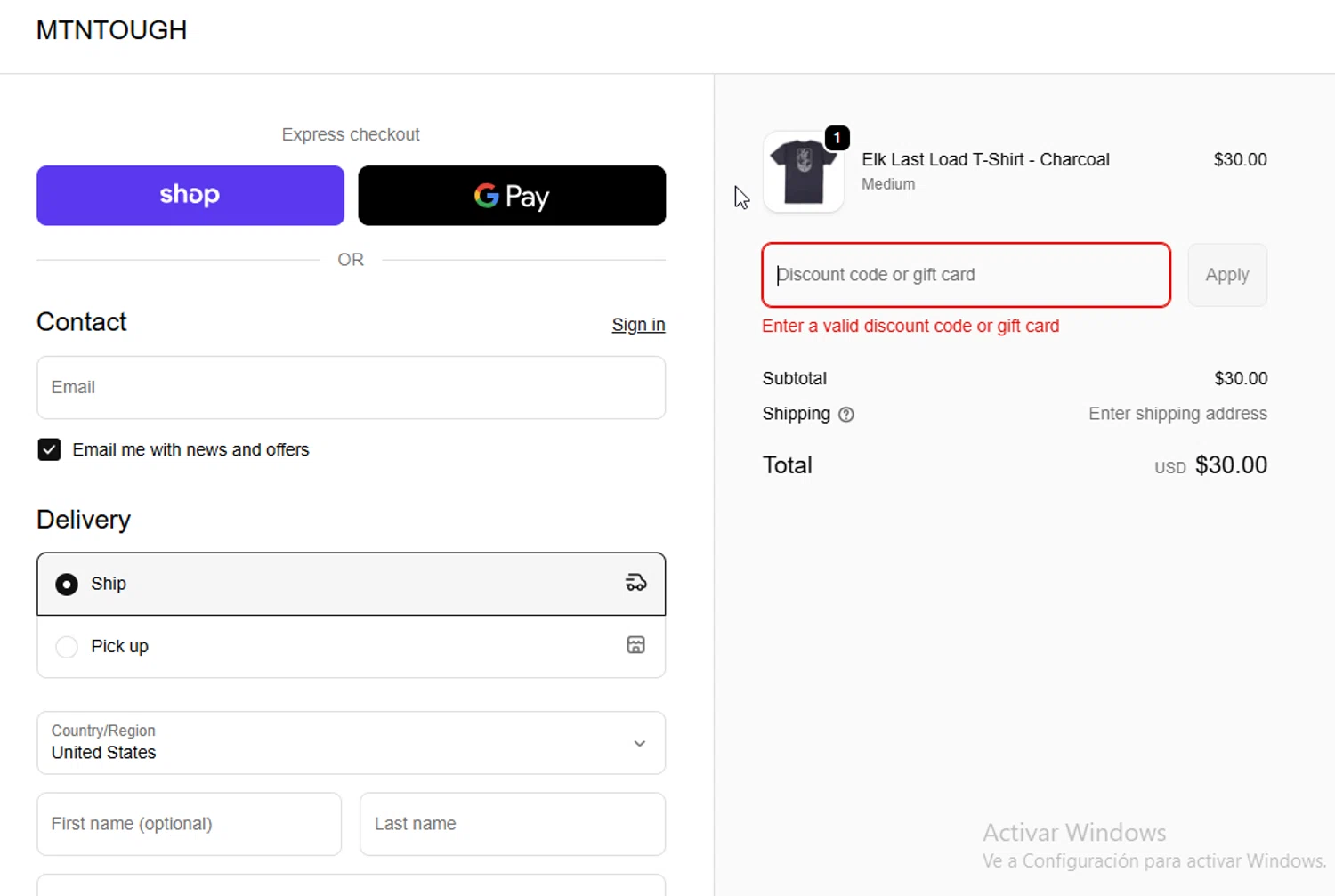The height and width of the screenshot is (896, 1335).
Task: Select the Pick up delivery radio option
Action: (x=67, y=647)
